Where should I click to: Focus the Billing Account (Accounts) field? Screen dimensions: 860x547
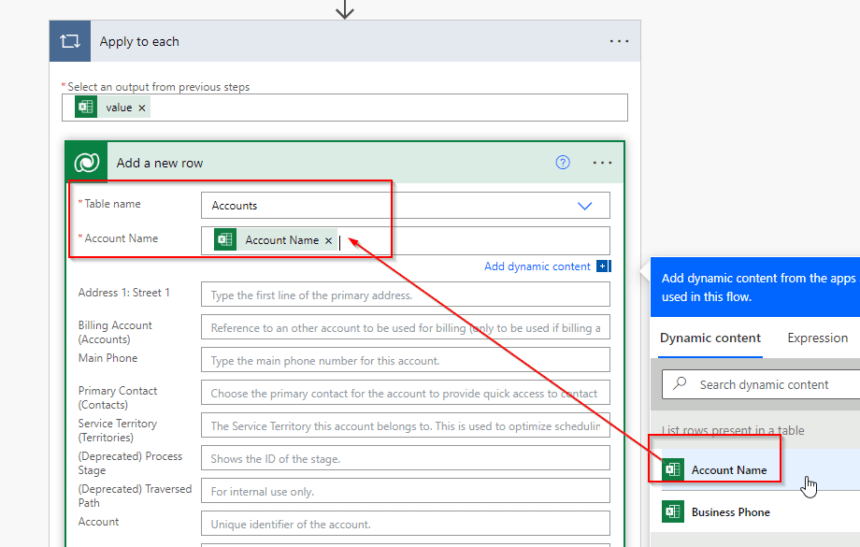click(x=405, y=328)
